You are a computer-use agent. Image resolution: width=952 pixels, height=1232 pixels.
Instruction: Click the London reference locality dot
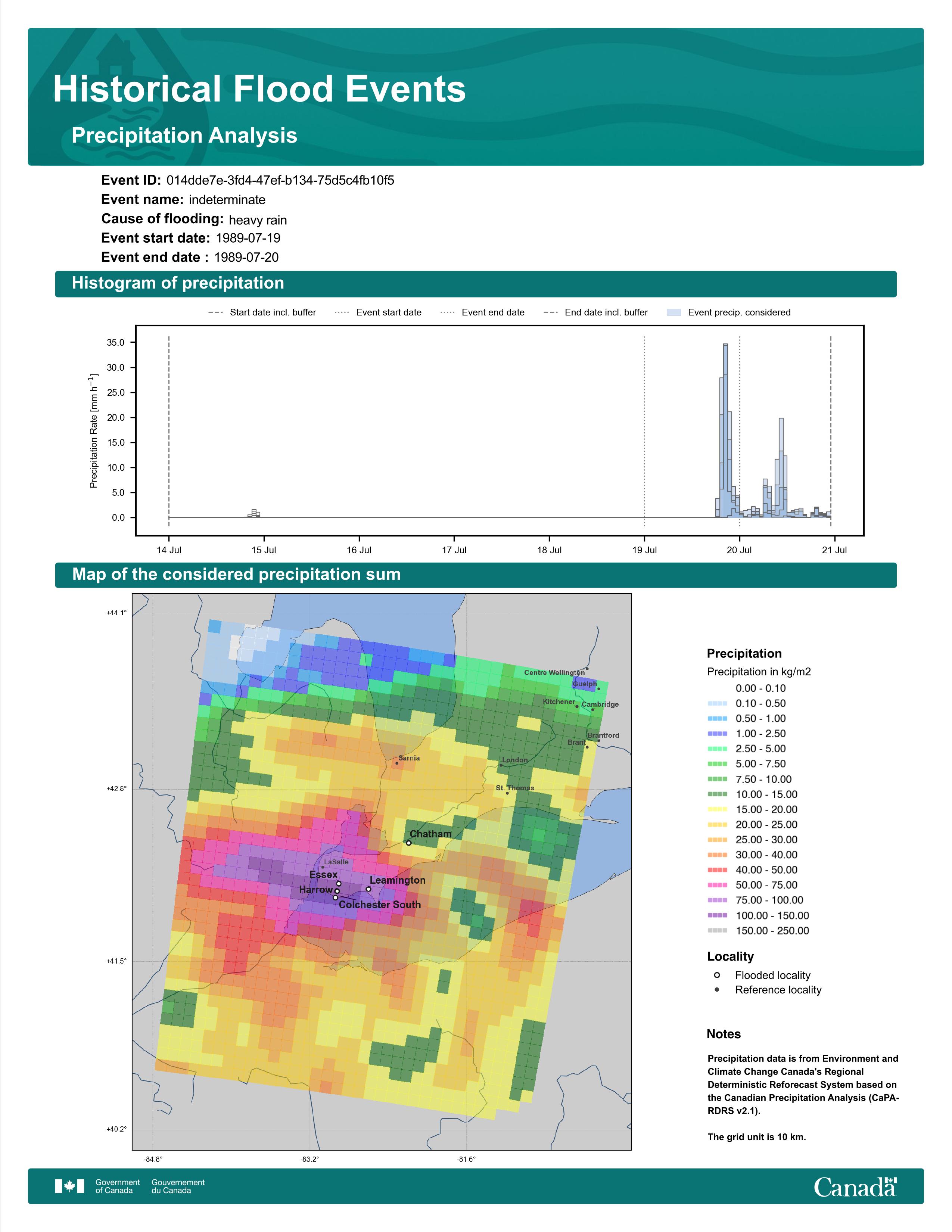(x=500, y=765)
